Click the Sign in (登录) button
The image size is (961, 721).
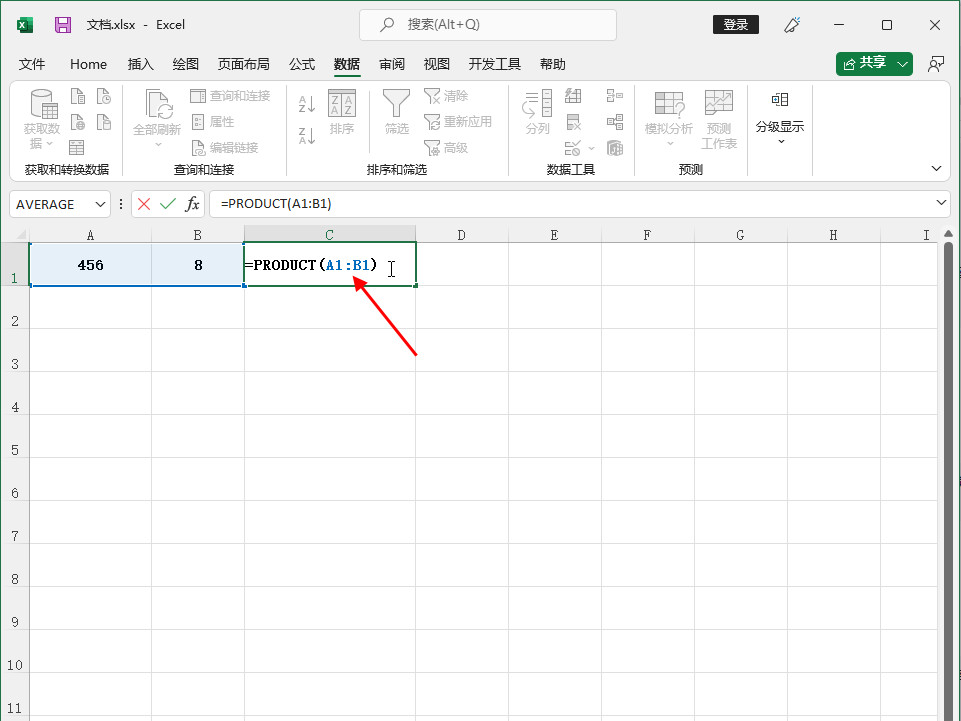pos(735,25)
